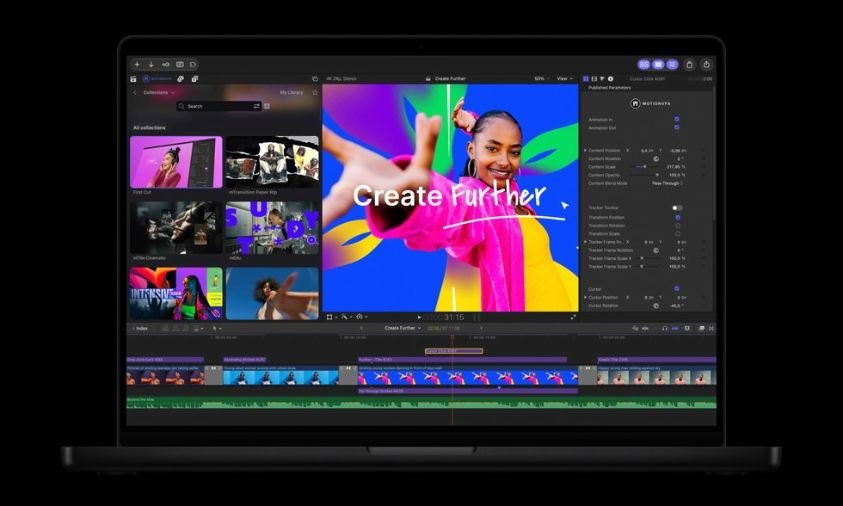Screen dimensions: 843x506
Task: Open the Create Further timeline project dropdown
Action: click(402, 328)
